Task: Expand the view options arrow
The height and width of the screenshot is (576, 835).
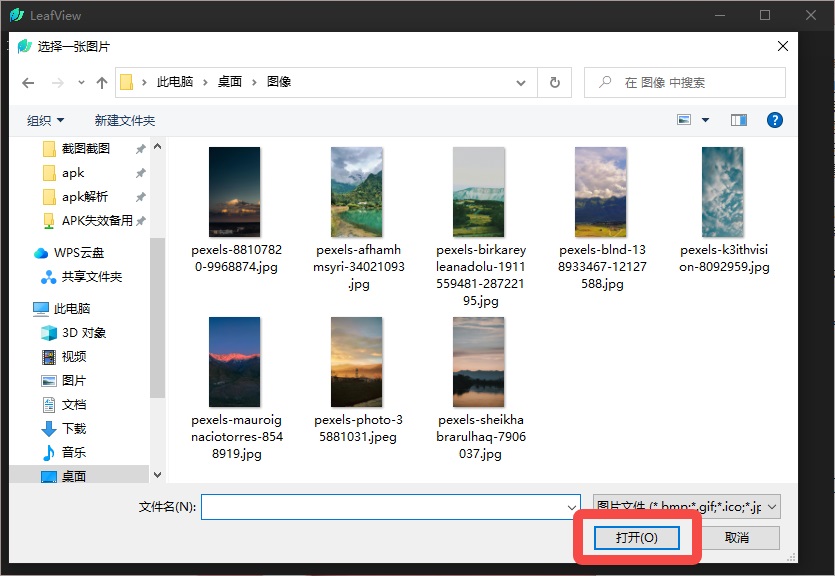Action: pos(705,120)
